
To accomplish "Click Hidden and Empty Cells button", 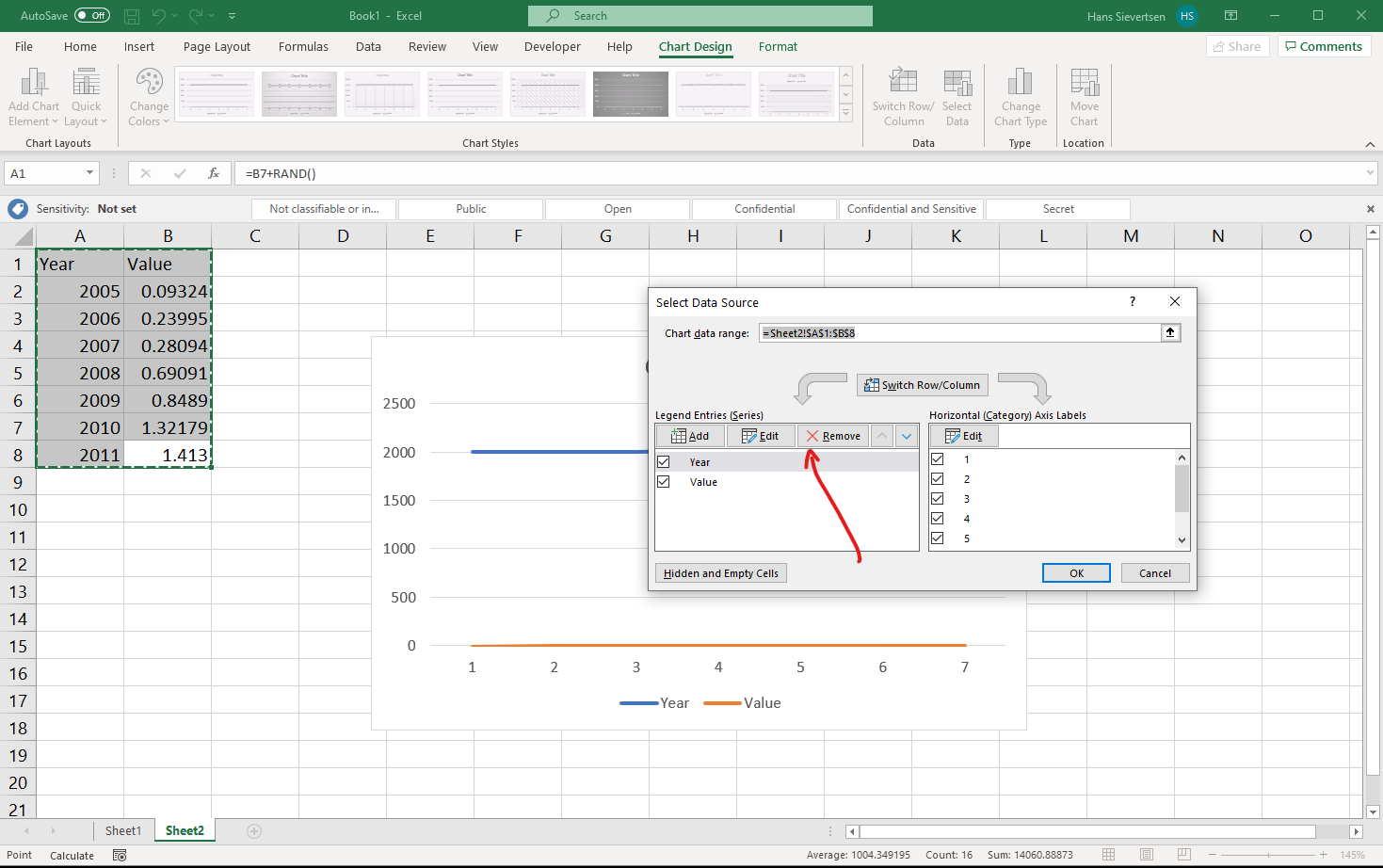I will point(721,573).
